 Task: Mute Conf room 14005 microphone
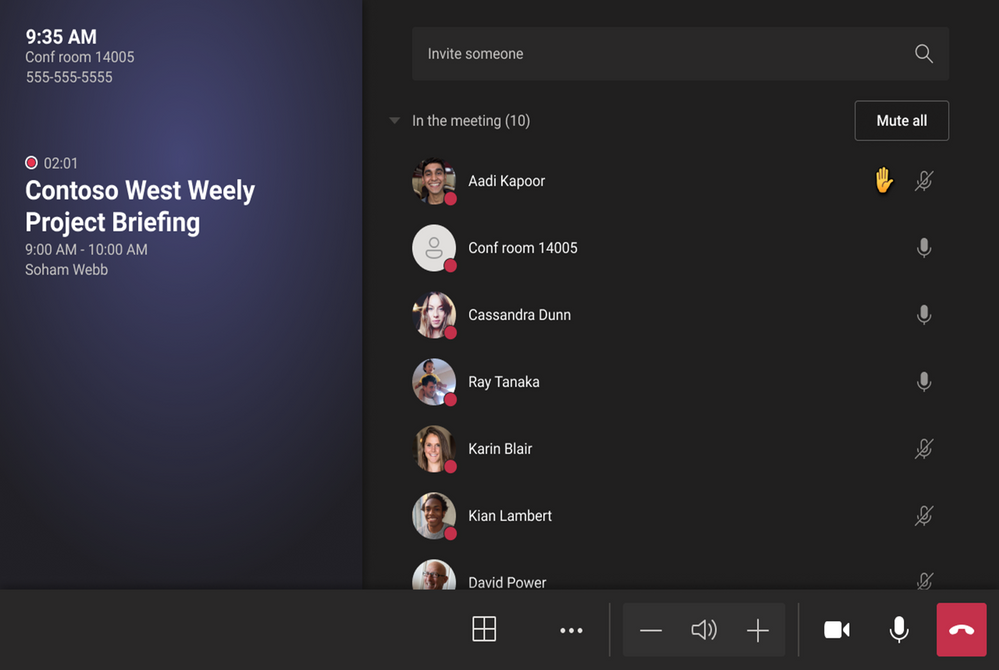pyautogui.click(x=924, y=248)
